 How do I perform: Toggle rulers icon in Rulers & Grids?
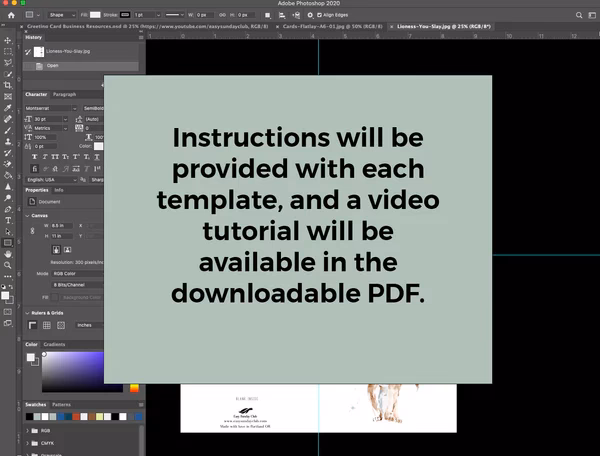(x=32, y=325)
